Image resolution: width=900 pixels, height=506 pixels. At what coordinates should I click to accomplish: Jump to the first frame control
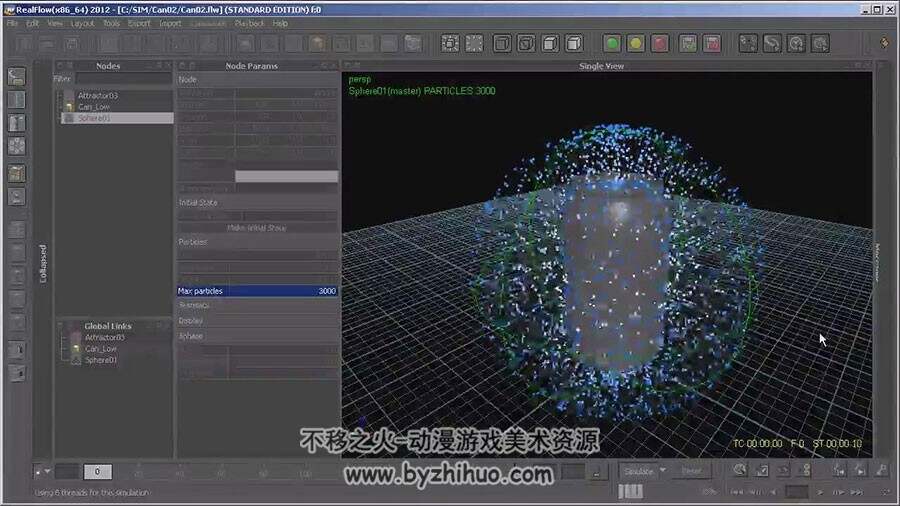[x=736, y=492]
